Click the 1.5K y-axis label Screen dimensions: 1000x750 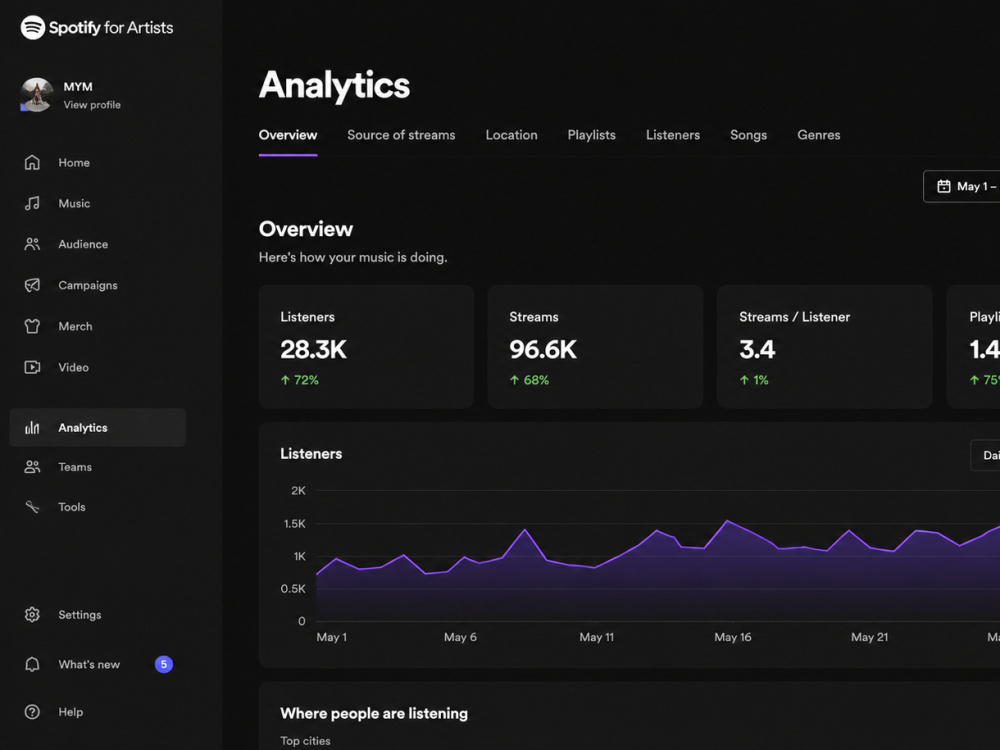[295, 524]
